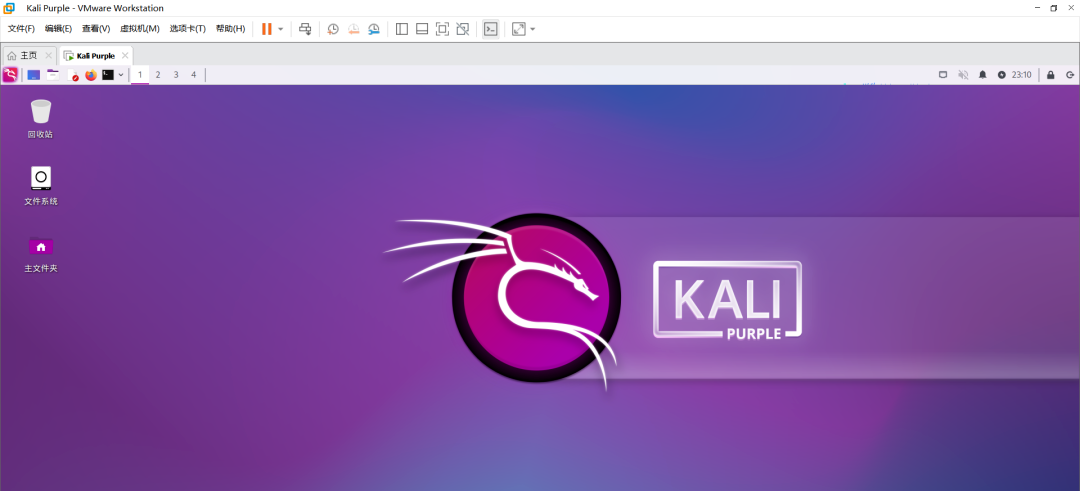Expand the terminal launcher dropdown arrow
The height and width of the screenshot is (491, 1080).
(x=121, y=74)
